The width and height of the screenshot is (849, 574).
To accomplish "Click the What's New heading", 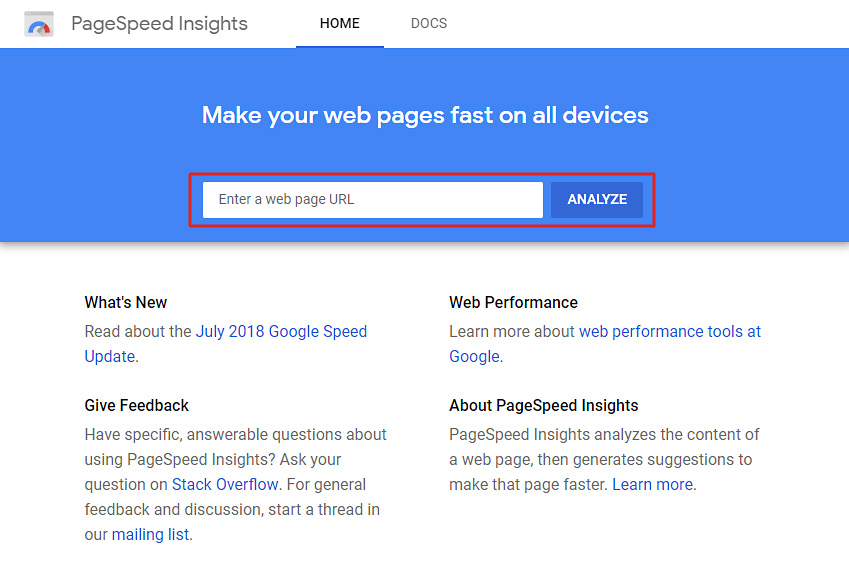I will pos(126,302).
